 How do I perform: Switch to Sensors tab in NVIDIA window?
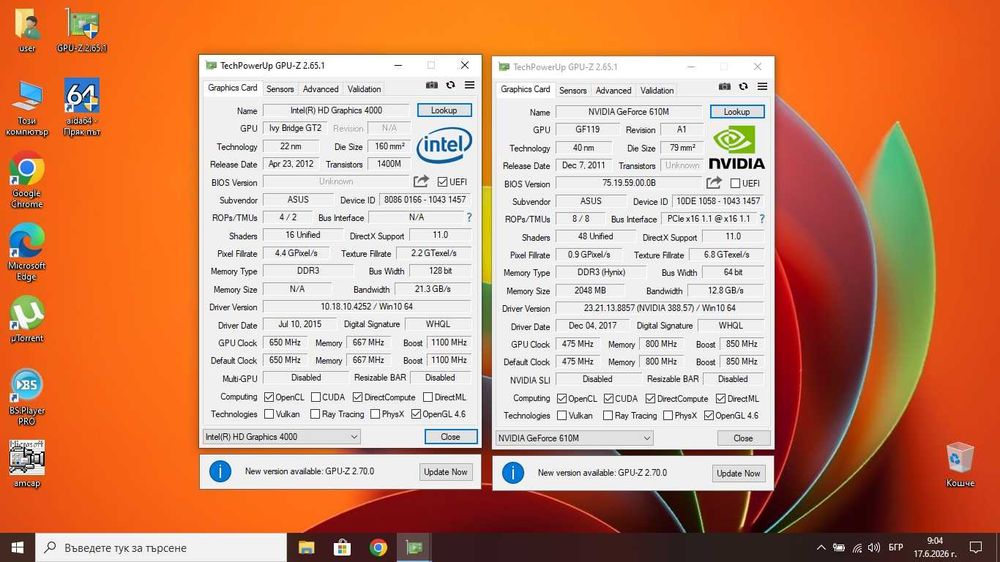[573, 90]
